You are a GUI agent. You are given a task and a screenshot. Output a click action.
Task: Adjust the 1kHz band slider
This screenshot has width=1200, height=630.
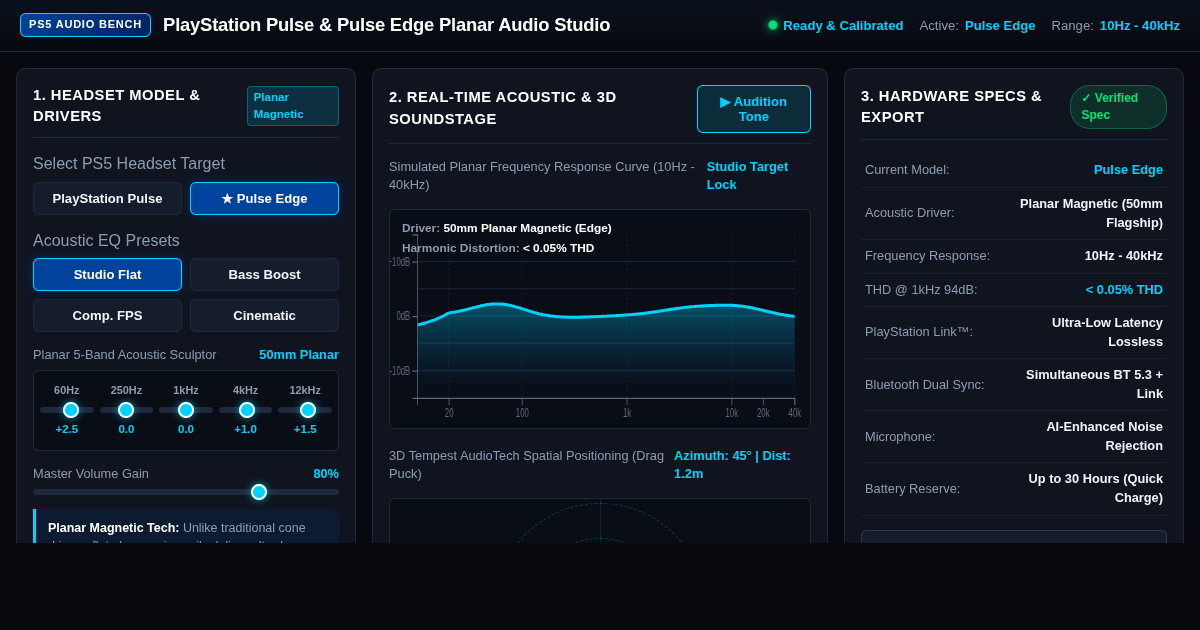[186, 410]
